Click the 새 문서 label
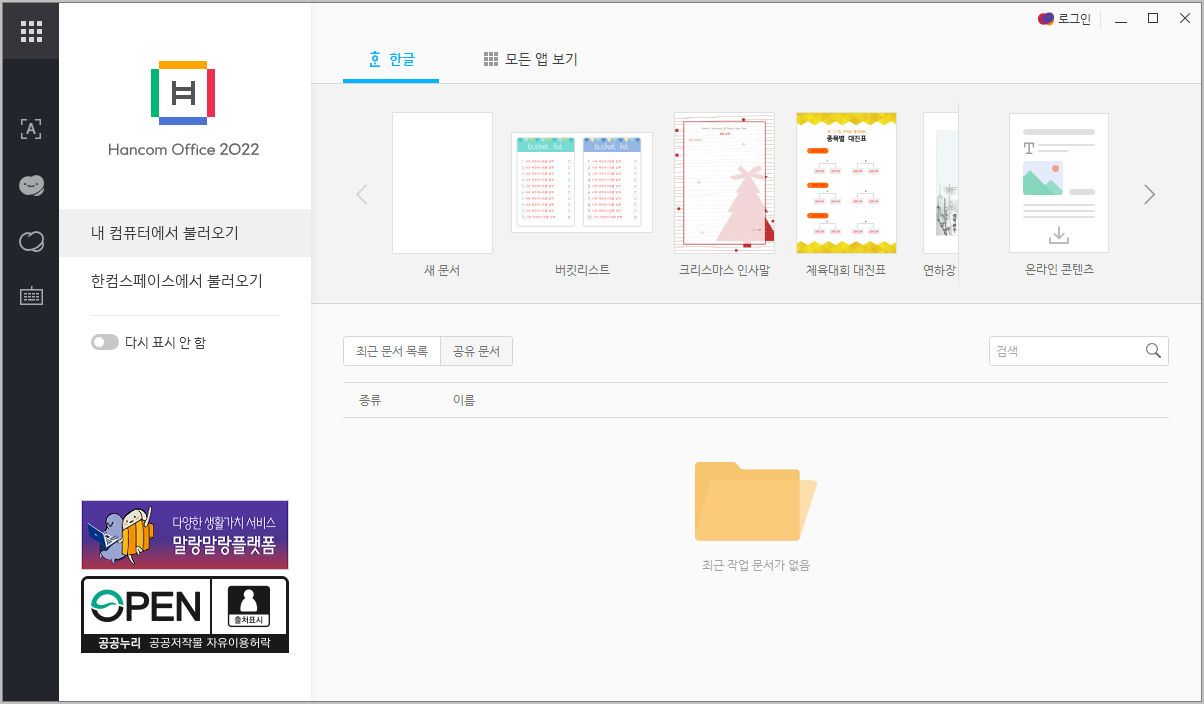This screenshot has height=704, width=1204. [x=442, y=270]
